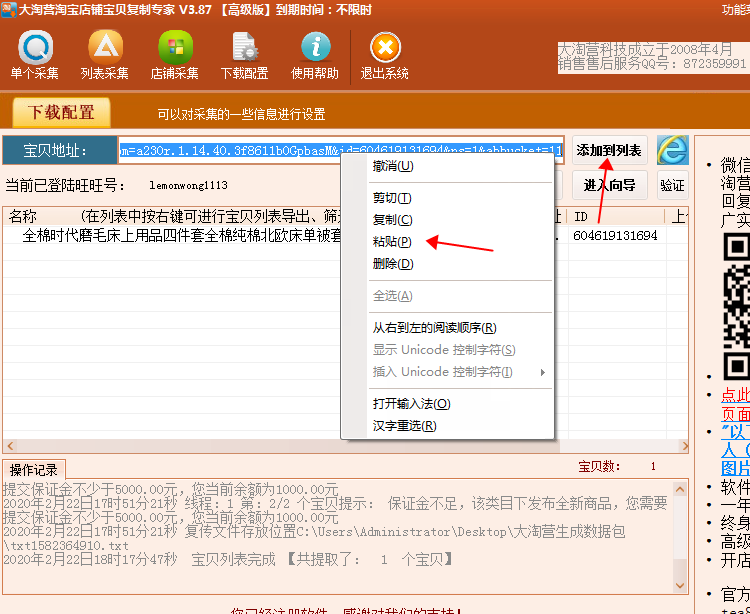Screen dimensions: 750x614
Task: Click 退出系统 exit icon
Action: [385, 55]
